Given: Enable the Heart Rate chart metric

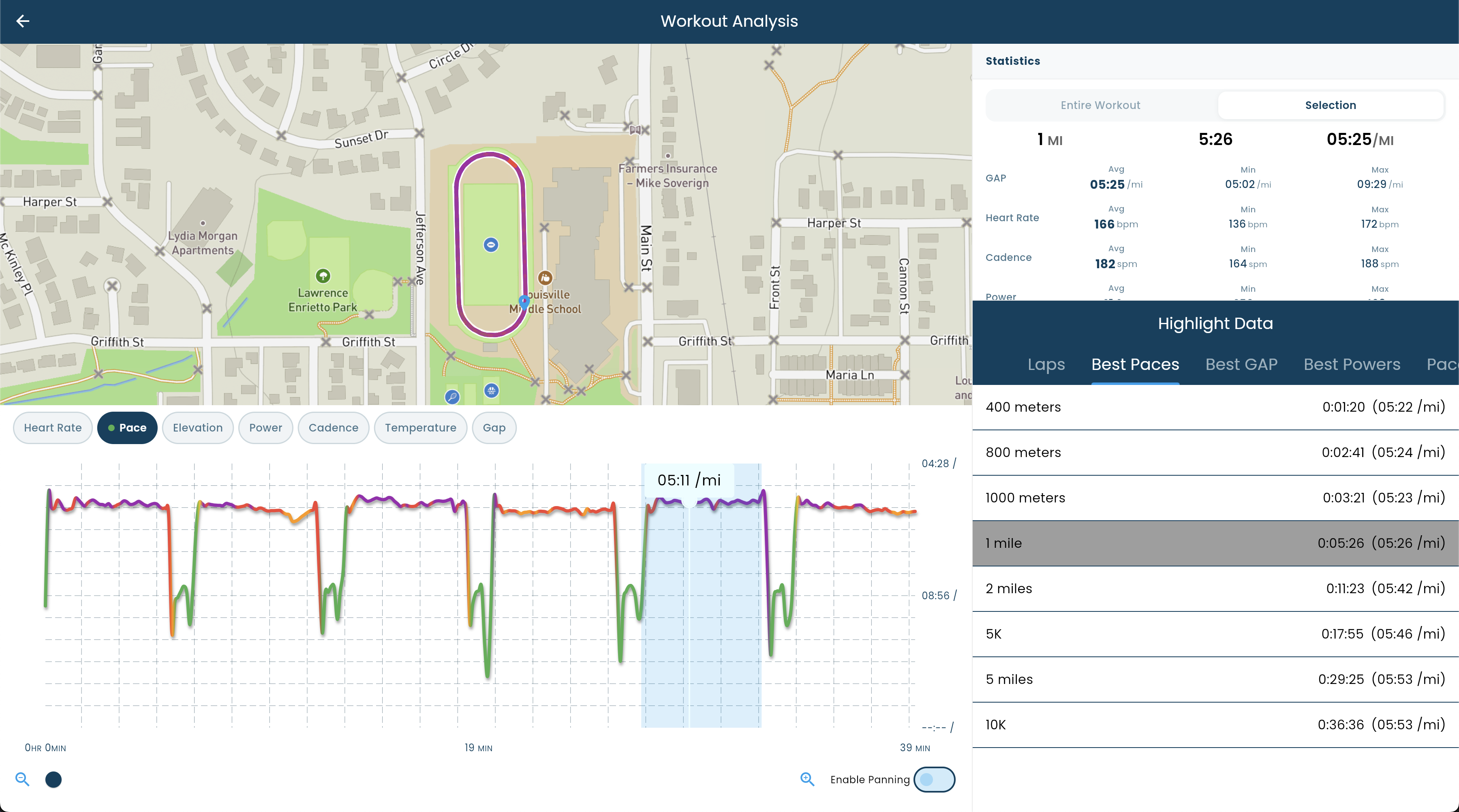Looking at the screenshot, I should [53, 427].
